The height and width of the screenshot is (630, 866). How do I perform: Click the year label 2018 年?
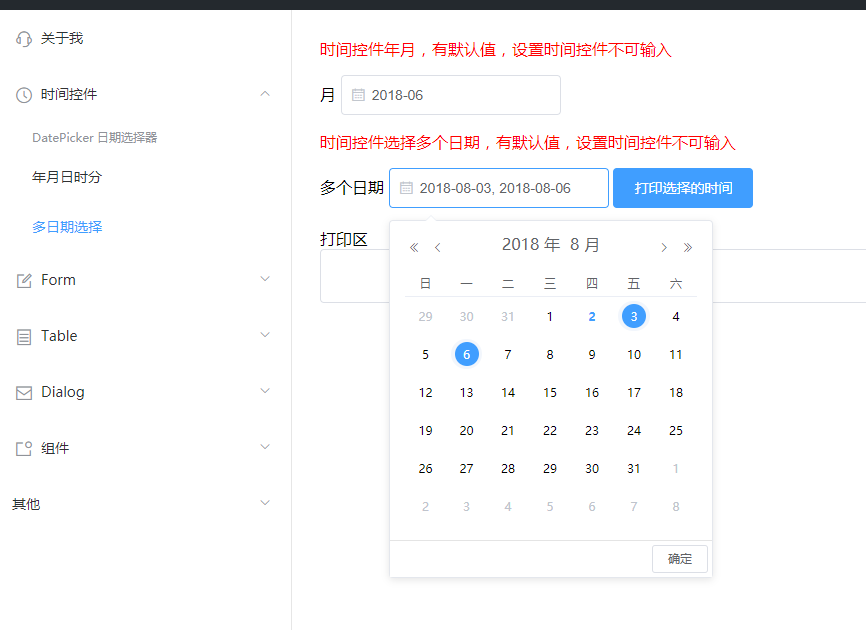[531, 245]
